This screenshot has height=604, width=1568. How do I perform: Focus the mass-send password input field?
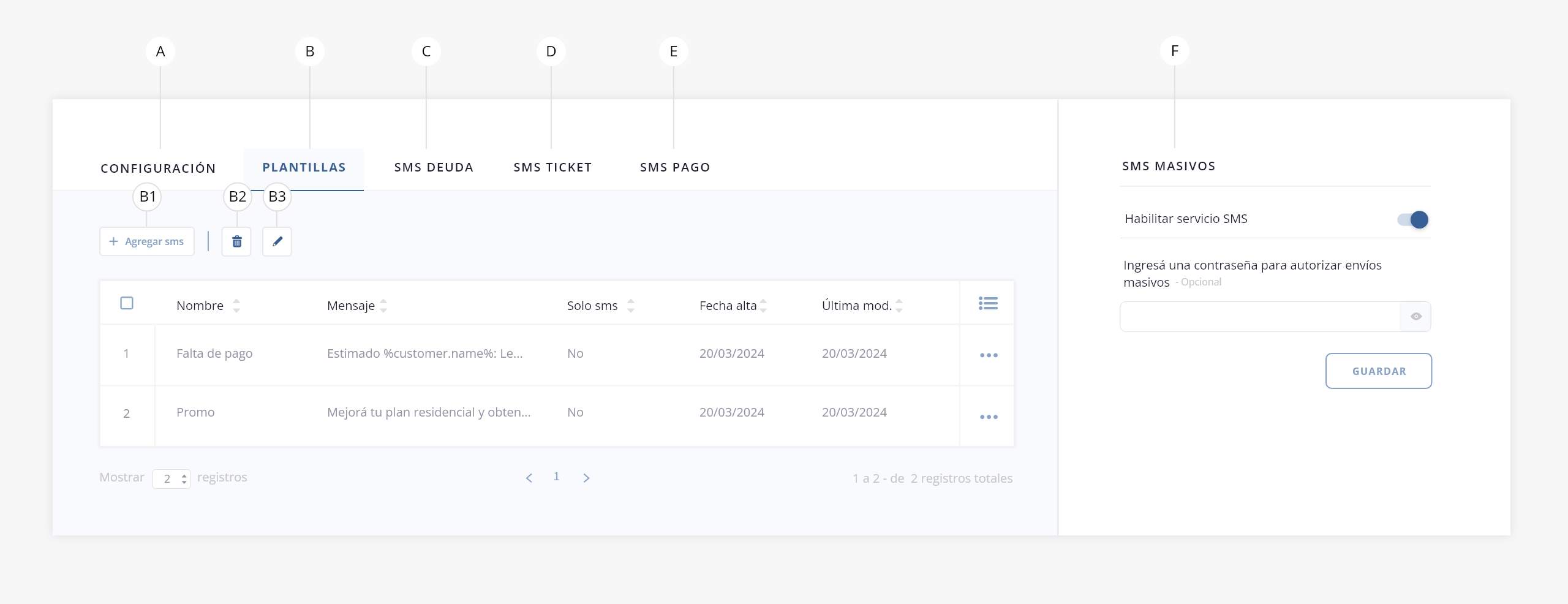coord(1260,317)
